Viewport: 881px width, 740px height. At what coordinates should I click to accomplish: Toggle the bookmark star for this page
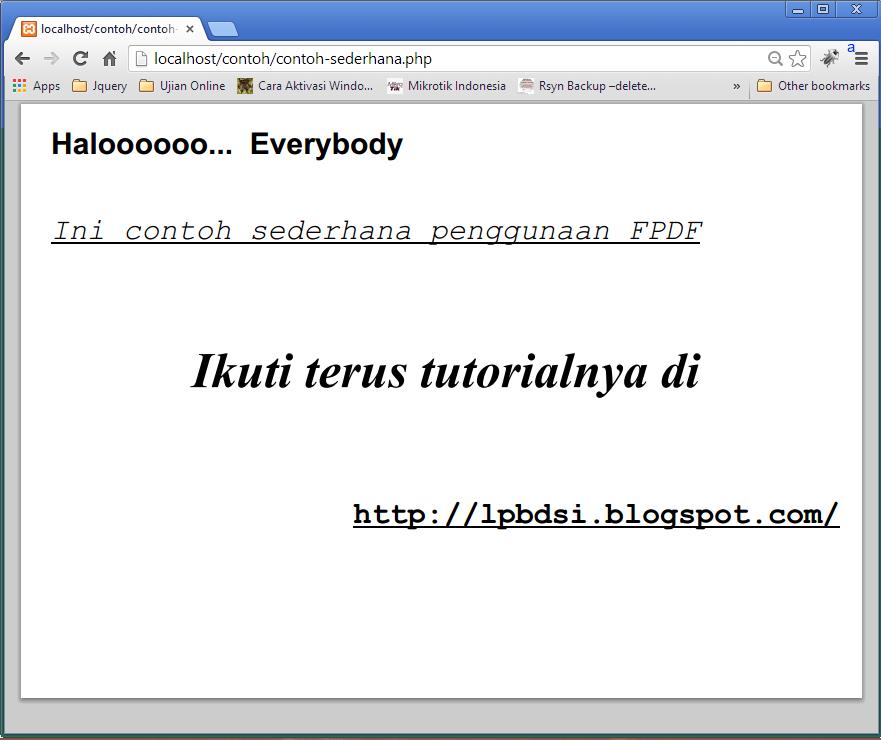coord(797,58)
